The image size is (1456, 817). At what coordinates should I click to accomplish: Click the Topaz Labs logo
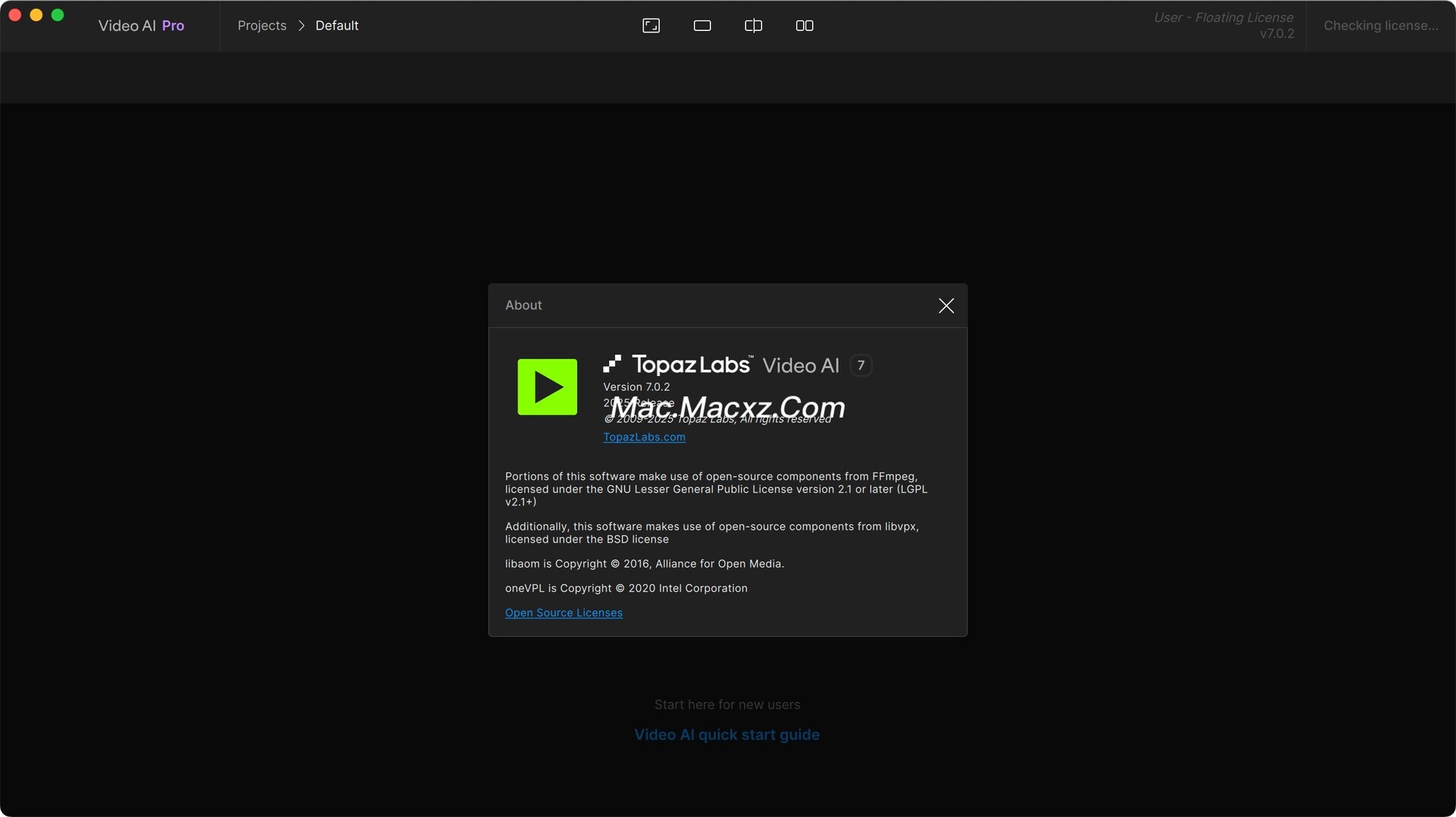click(x=678, y=365)
